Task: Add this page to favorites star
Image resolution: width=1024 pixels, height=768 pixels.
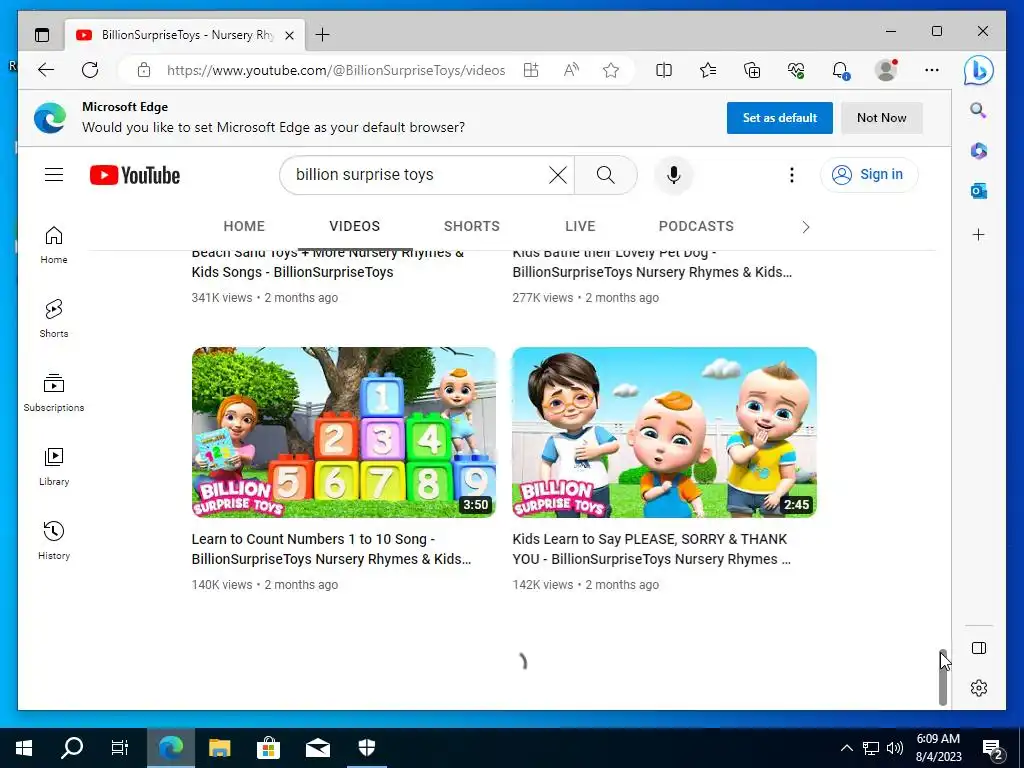Action: point(611,70)
